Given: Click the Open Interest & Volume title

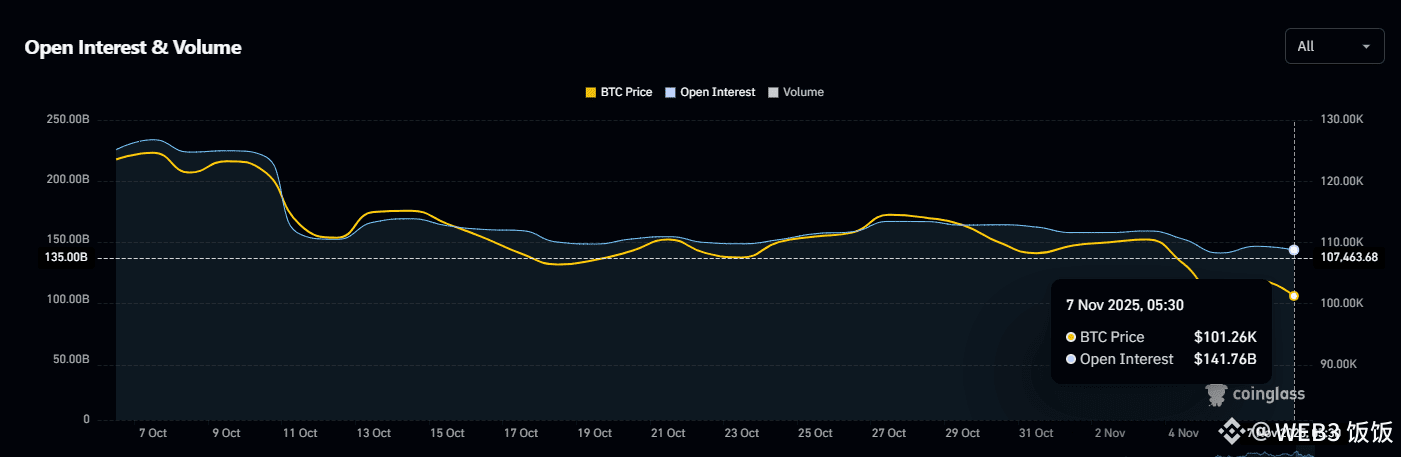Looking at the screenshot, I should click(133, 47).
